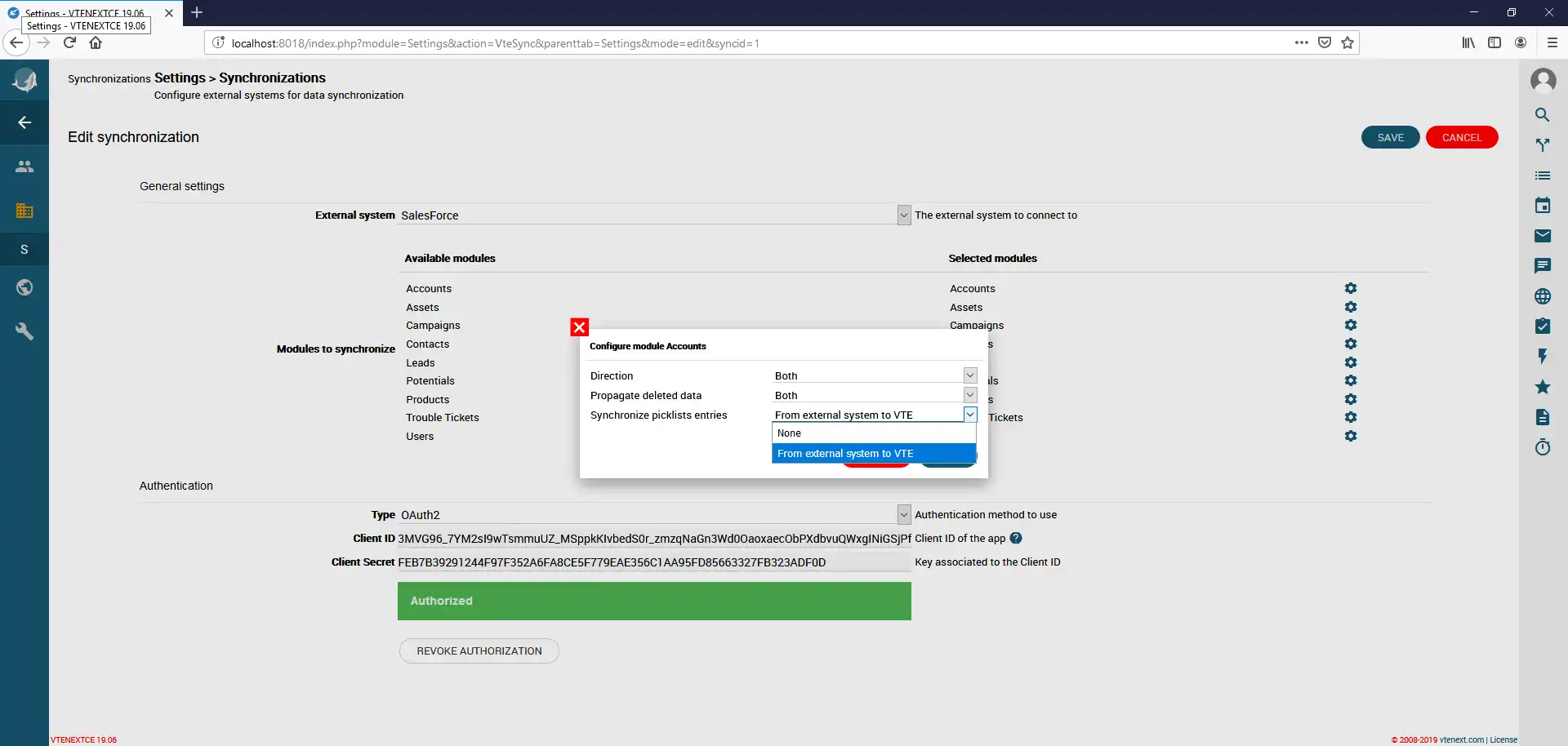This screenshot has height=746, width=1568.
Task: Open gear settings for selected Accounts module
Action: point(1351,288)
